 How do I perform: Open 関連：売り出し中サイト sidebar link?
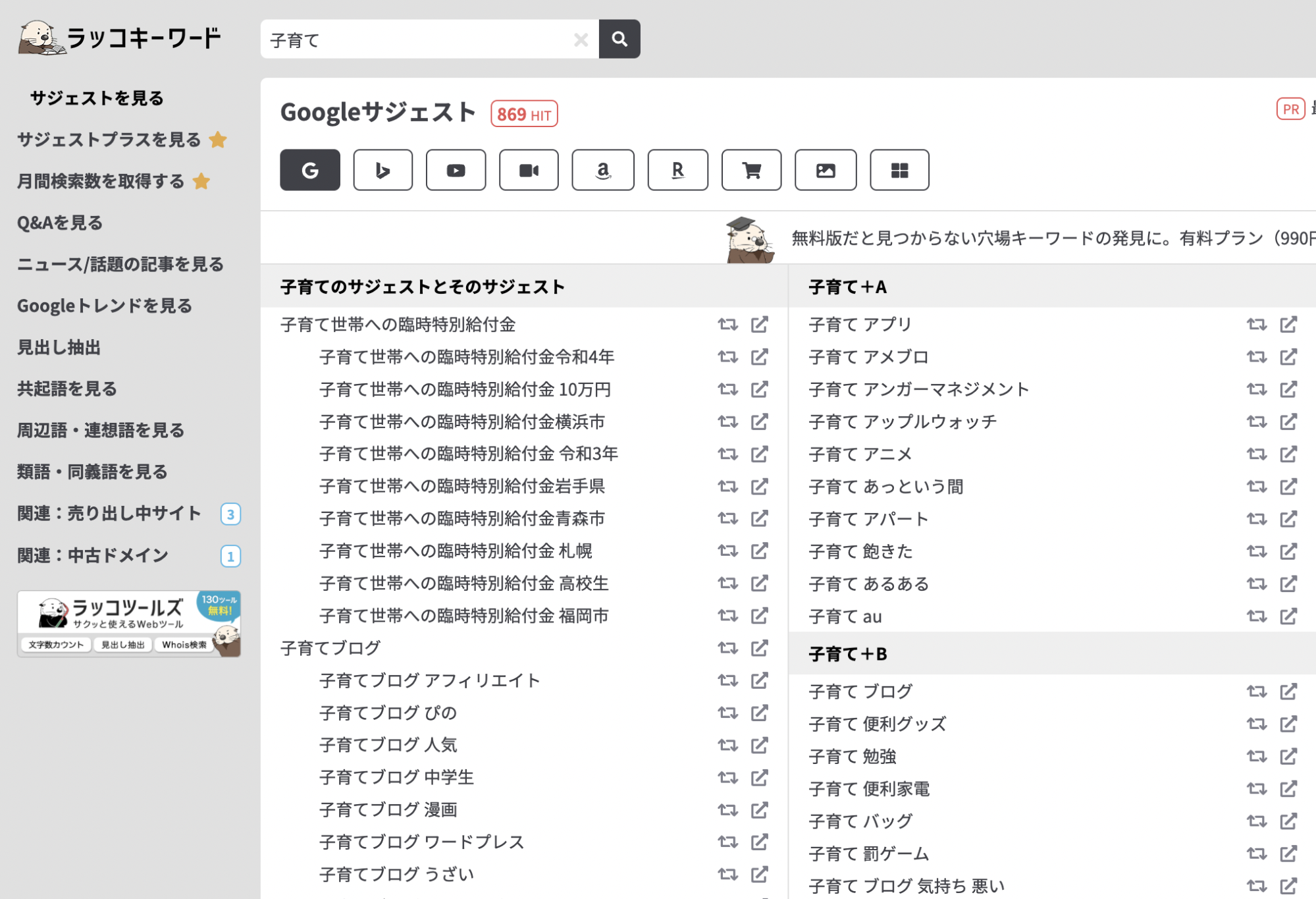click(109, 513)
